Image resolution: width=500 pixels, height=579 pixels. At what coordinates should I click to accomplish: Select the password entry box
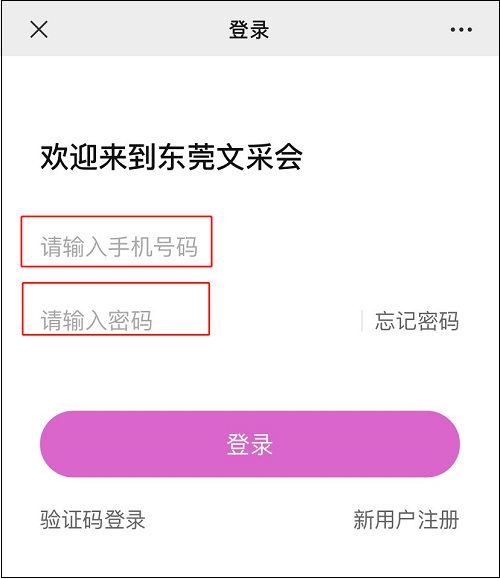pos(116,309)
